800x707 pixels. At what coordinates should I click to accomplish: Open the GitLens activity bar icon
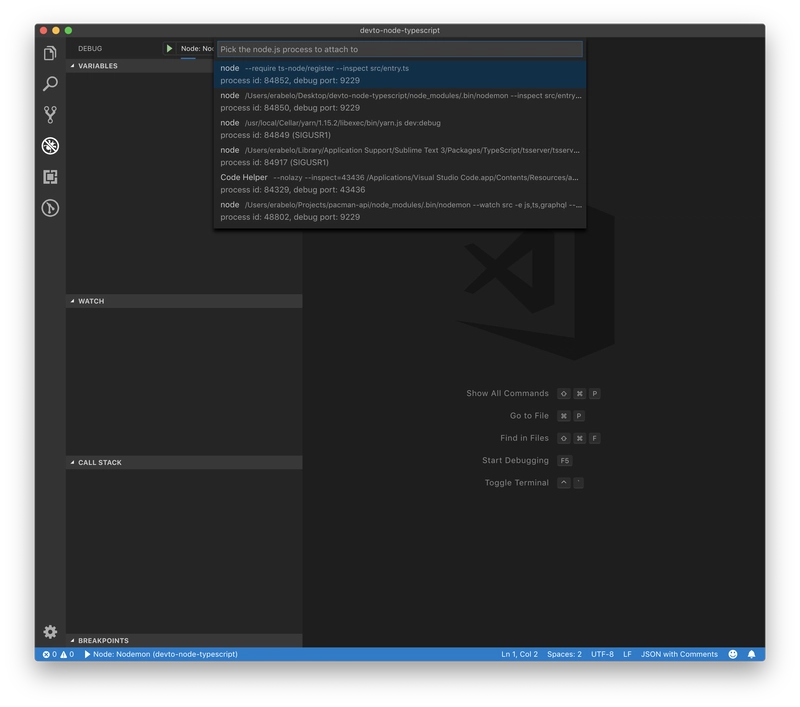pos(50,208)
